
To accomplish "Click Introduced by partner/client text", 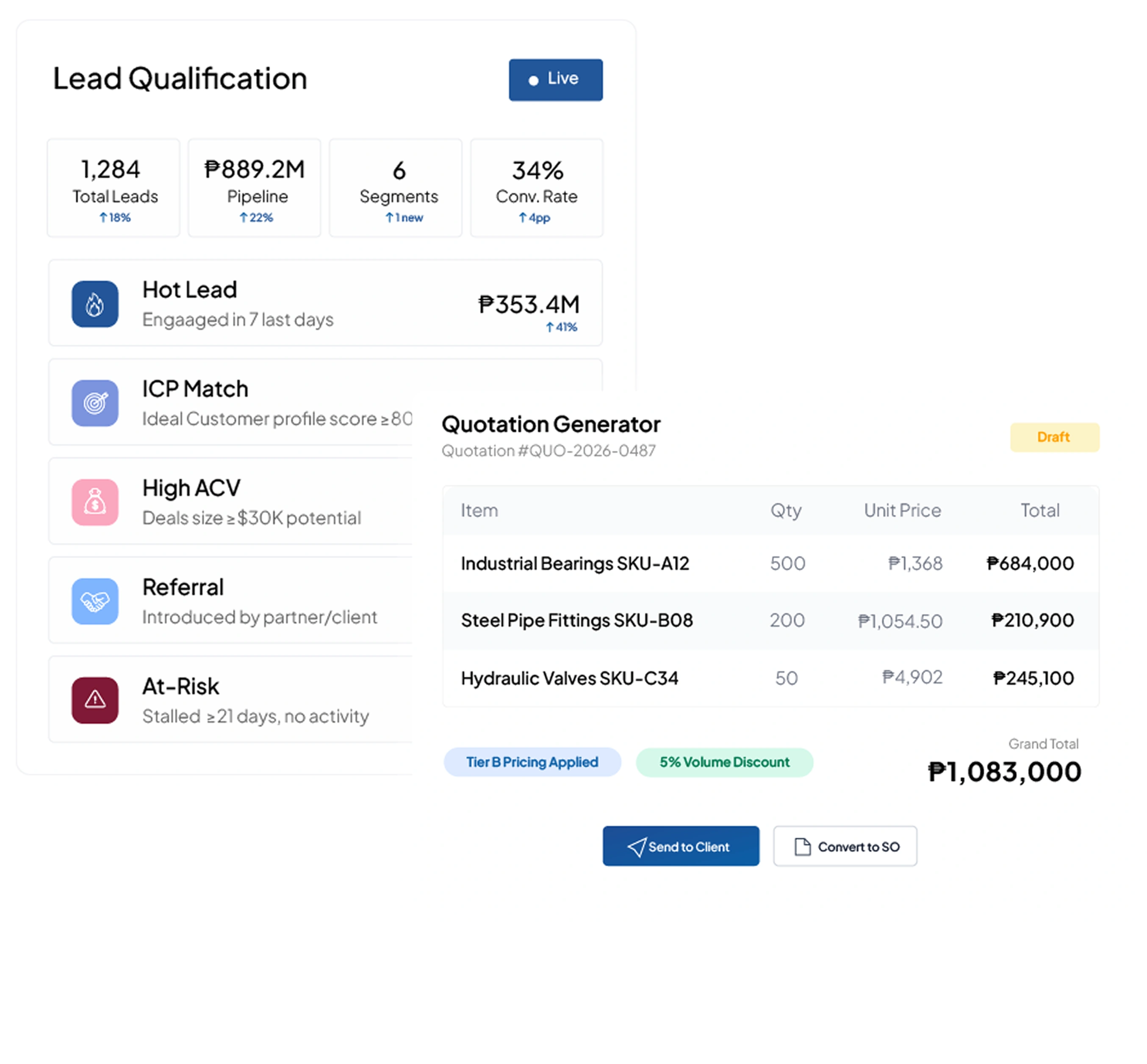I will click(x=260, y=617).
